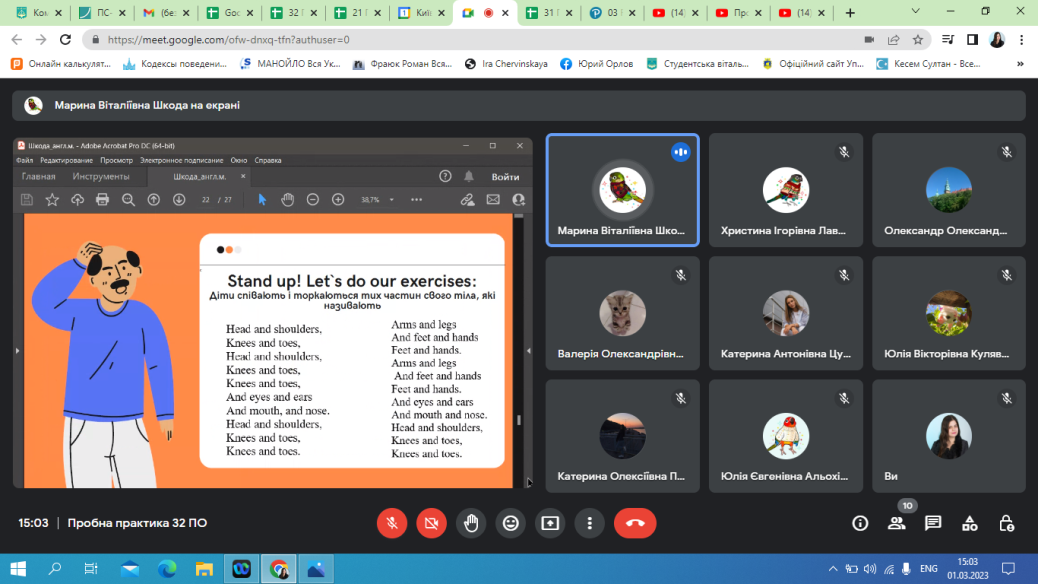
Task: Bookmark this page with star icon
Action: coord(918,39)
